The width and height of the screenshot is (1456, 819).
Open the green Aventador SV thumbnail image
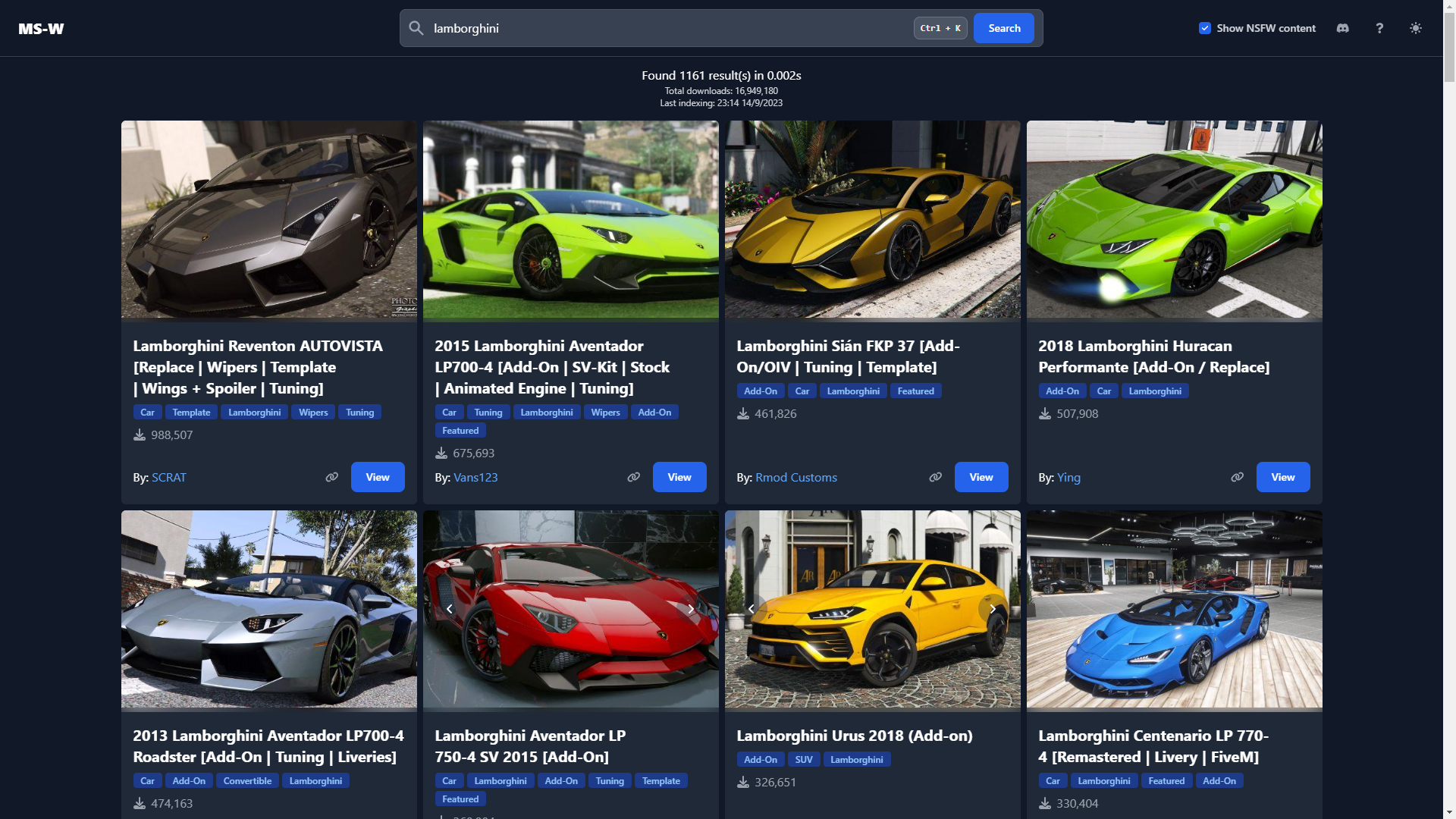click(x=571, y=219)
